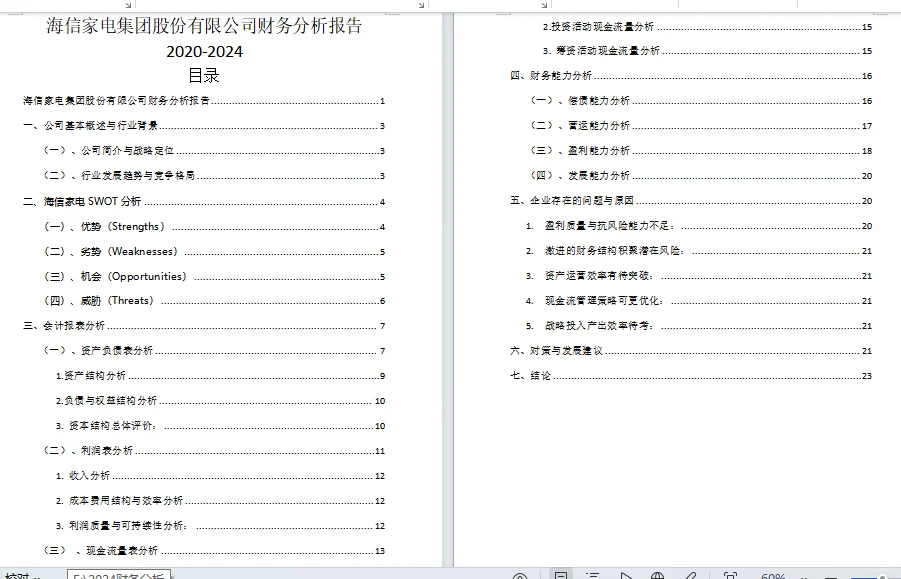The height and width of the screenshot is (579, 901).
Task: Open entry 5. 战略投入产出效率待考
Action: coord(699,326)
